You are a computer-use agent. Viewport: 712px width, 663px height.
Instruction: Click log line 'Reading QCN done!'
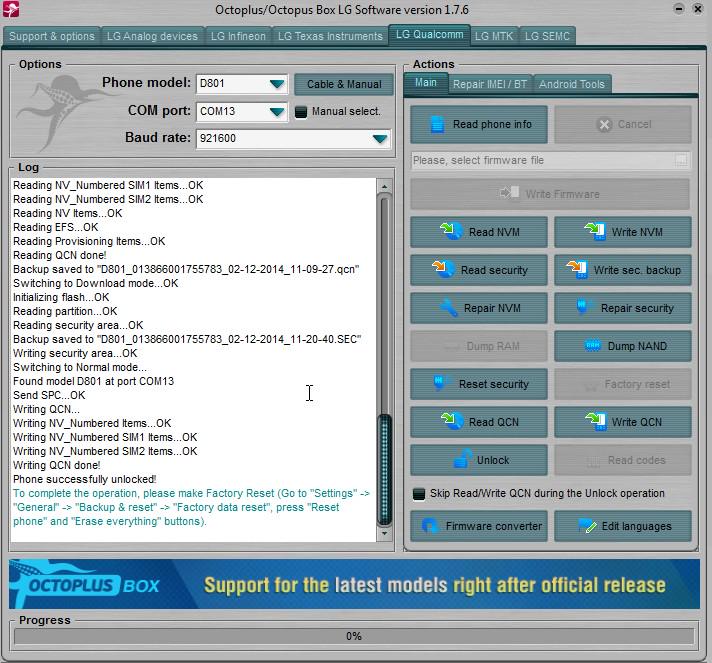point(59,255)
